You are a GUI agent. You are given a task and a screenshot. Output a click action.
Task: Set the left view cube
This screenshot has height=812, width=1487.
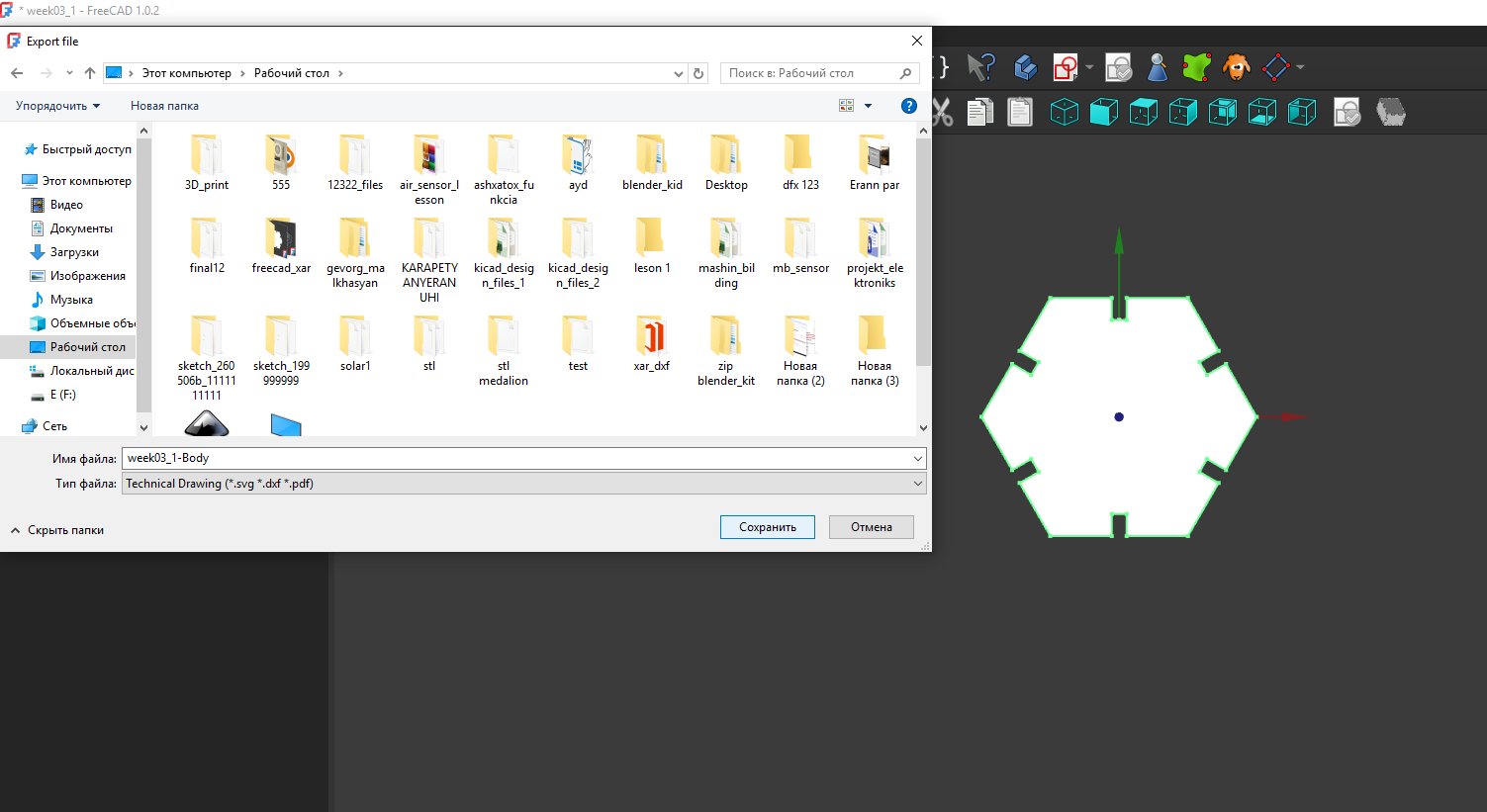tap(1302, 112)
